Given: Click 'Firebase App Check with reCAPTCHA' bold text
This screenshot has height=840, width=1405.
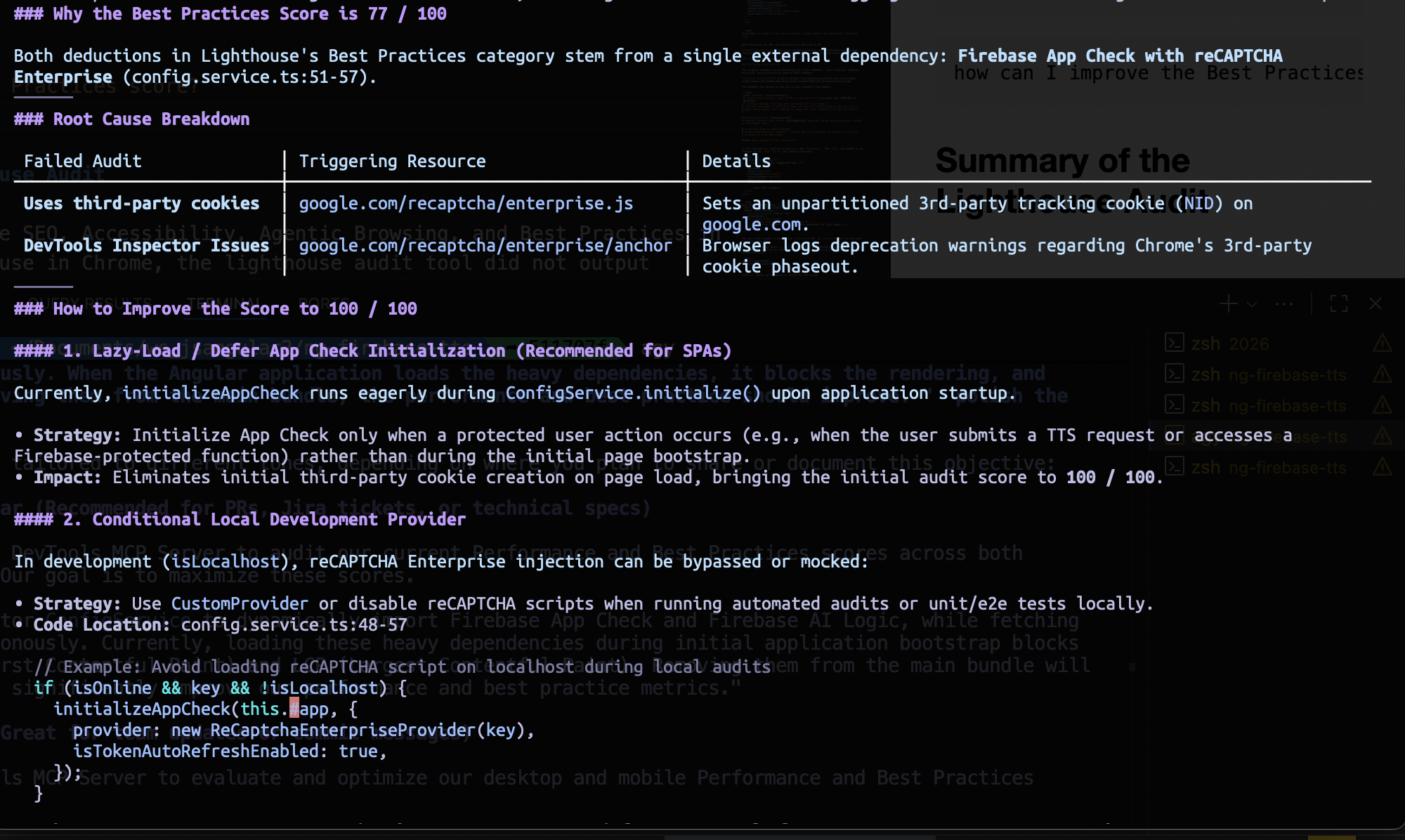Looking at the screenshot, I should click(1120, 56).
